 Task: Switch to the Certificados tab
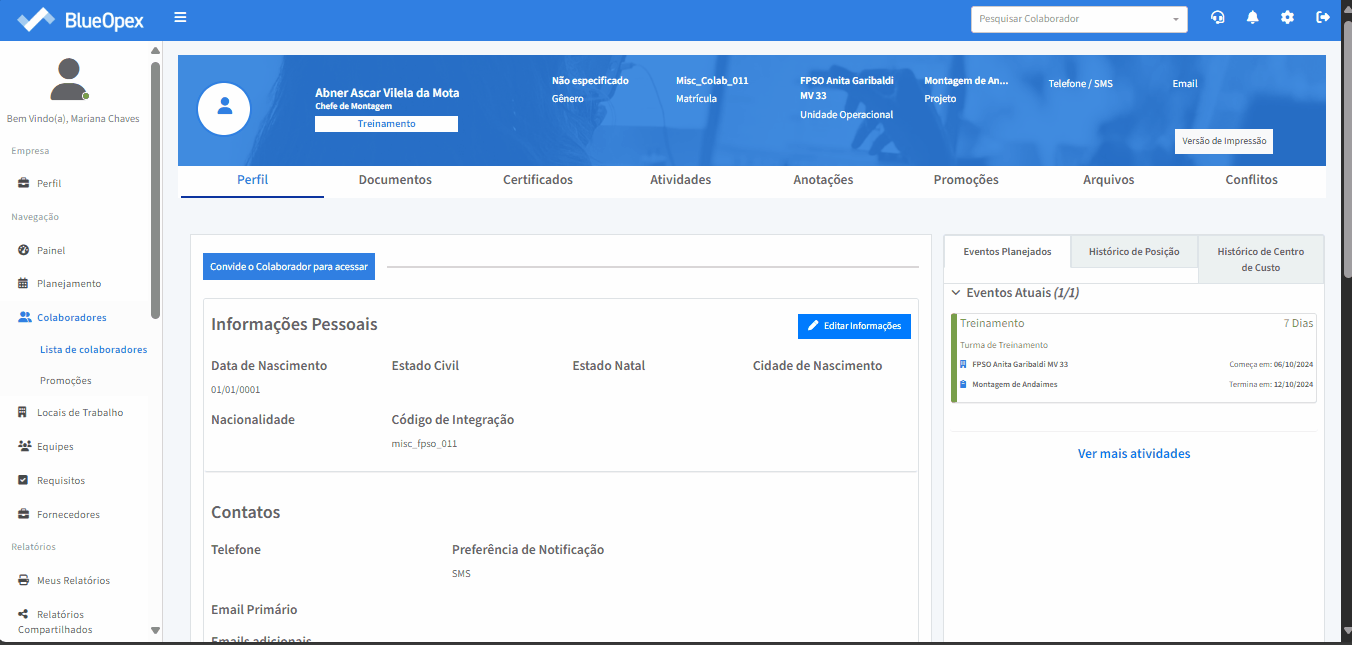(538, 180)
